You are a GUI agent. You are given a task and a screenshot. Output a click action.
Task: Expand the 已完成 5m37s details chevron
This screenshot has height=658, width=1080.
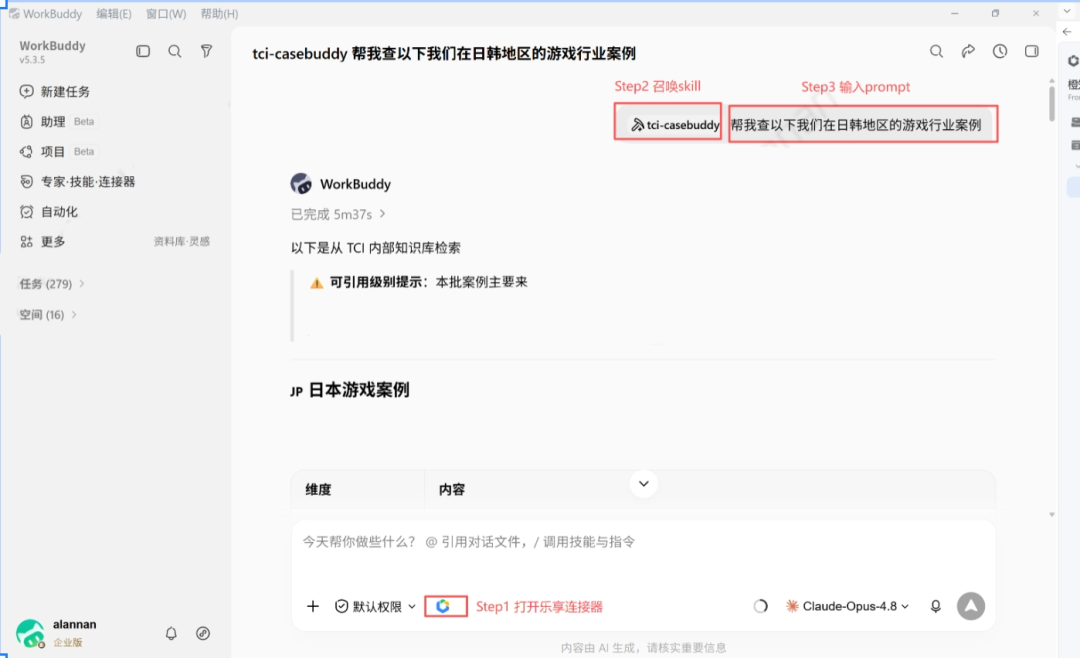tap(383, 214)
